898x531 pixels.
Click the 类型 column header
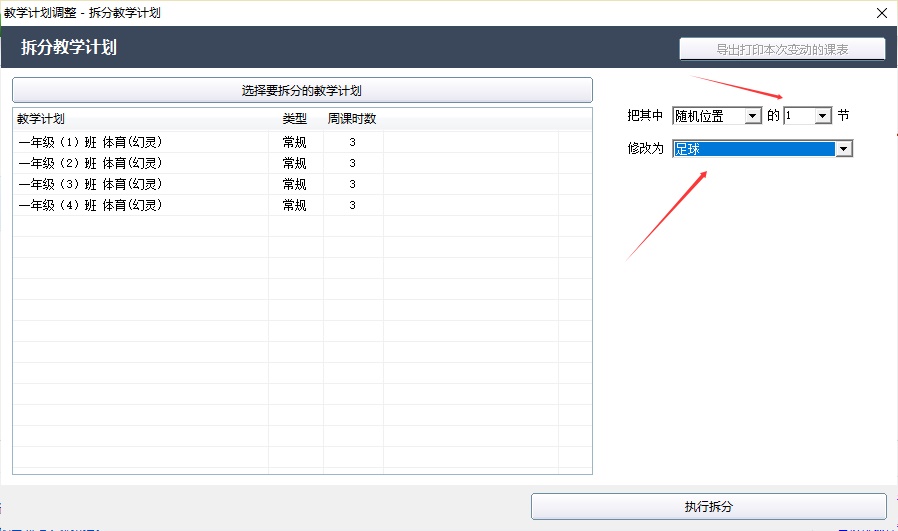[x=295, y=119]
